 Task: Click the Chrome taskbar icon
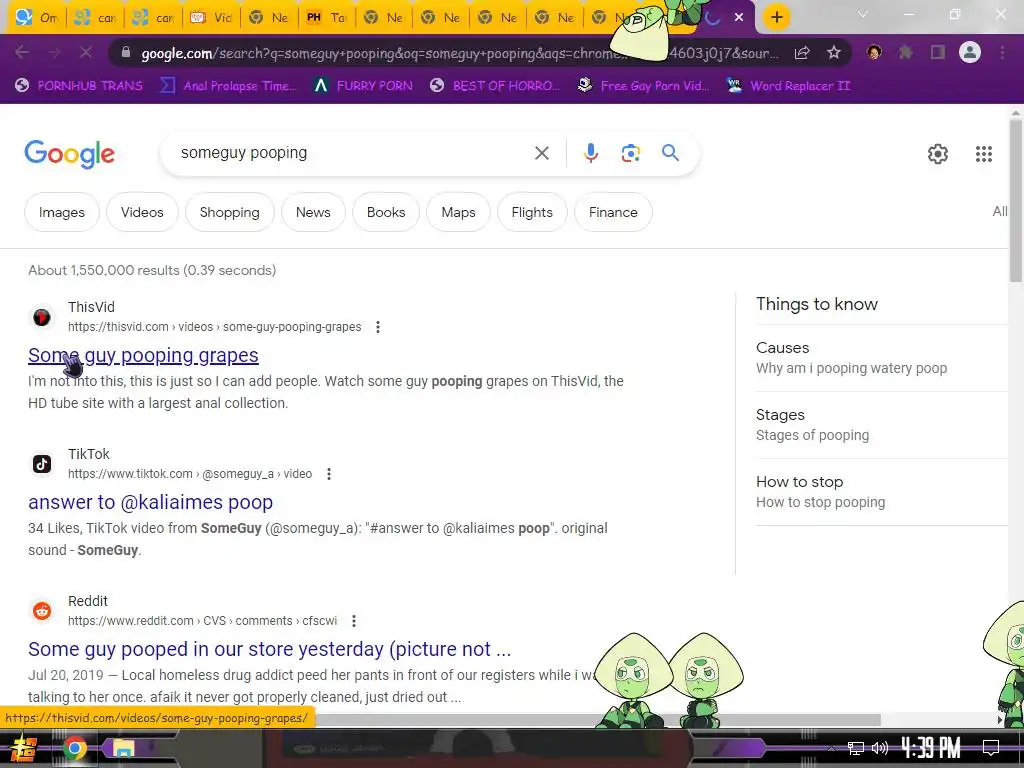[74, 748]
